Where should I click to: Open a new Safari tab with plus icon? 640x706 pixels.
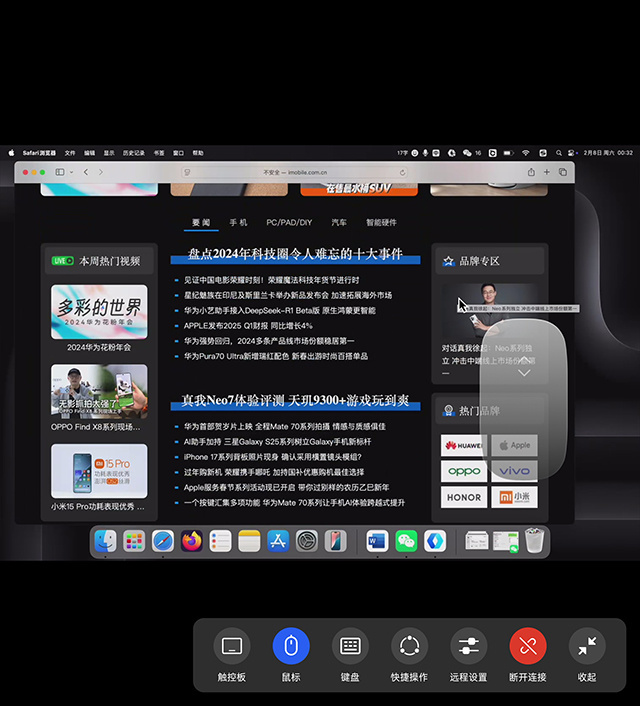[546, 172]
